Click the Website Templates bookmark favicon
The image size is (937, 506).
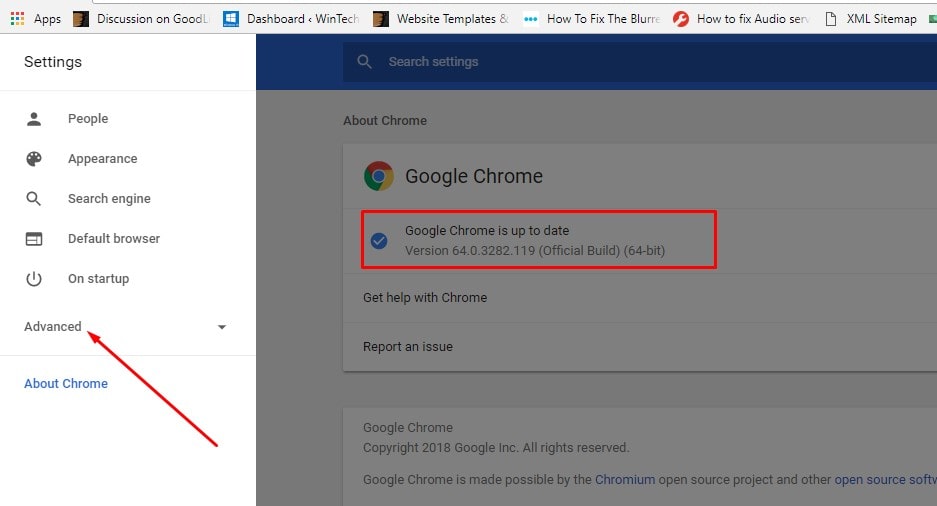coord(381,19)
